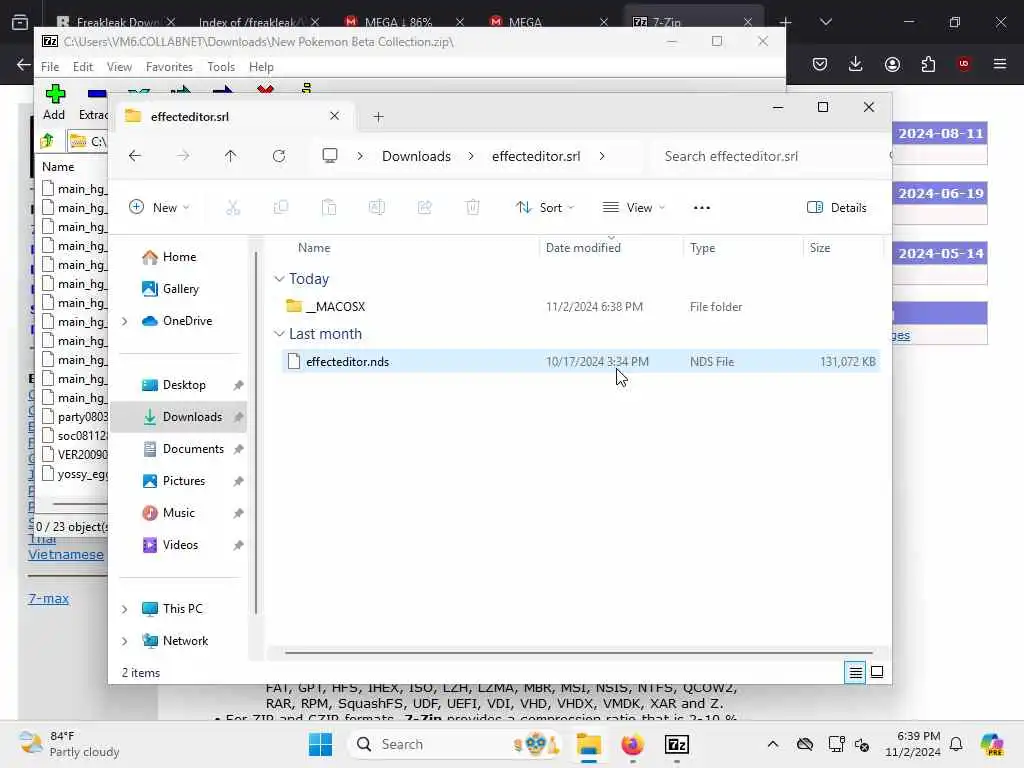Click the Add button in 7-Zip toolbar

coord(54,102)
